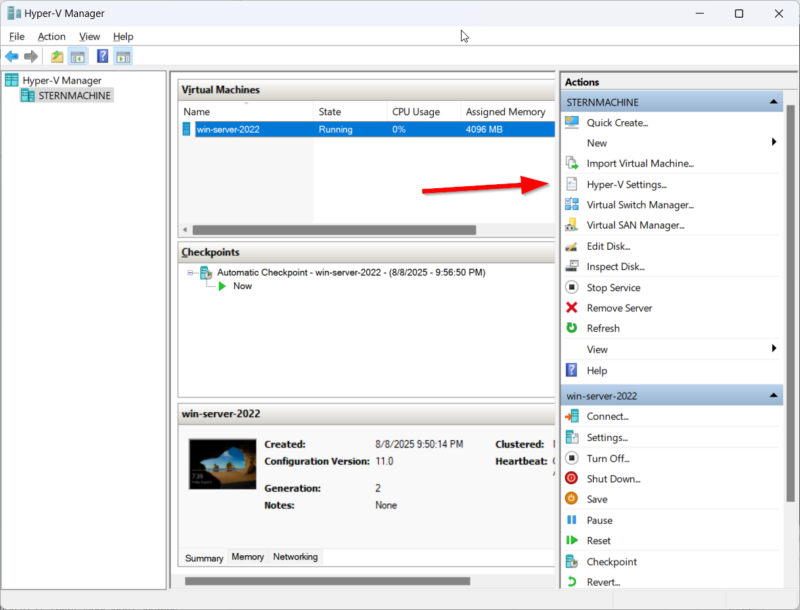Click Connect action label
The width and height of the screenshot is (800, 610).
pos(608,416)
